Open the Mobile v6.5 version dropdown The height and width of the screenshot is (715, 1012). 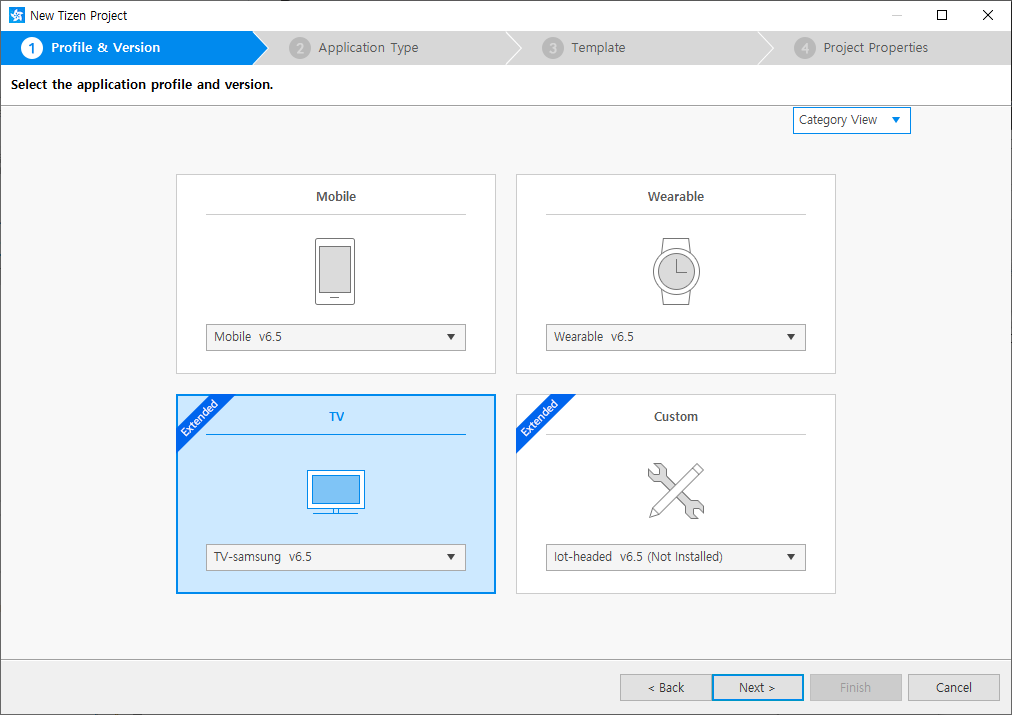(x=336, y=337)
